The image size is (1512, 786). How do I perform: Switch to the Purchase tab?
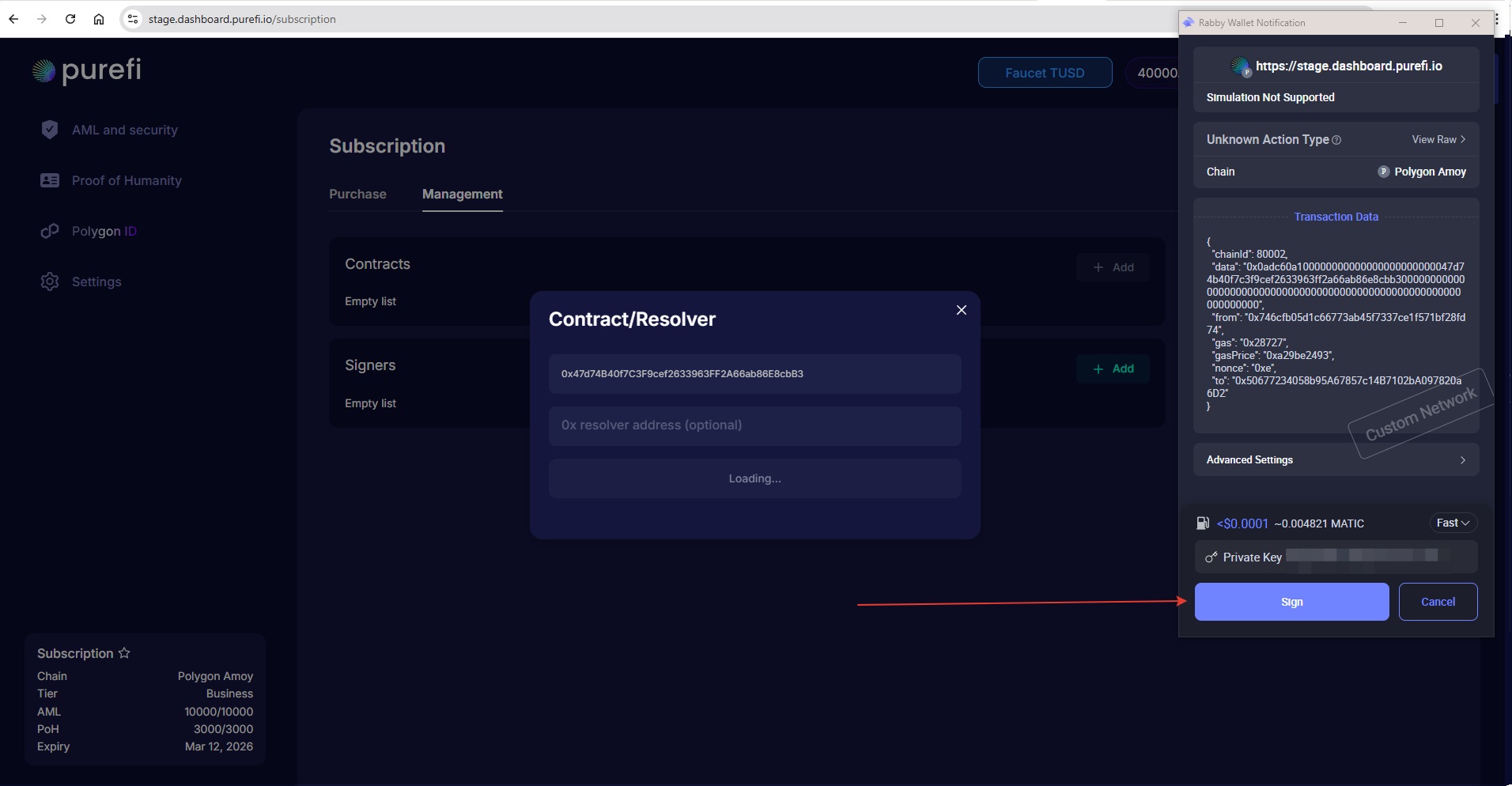point(357,194)
